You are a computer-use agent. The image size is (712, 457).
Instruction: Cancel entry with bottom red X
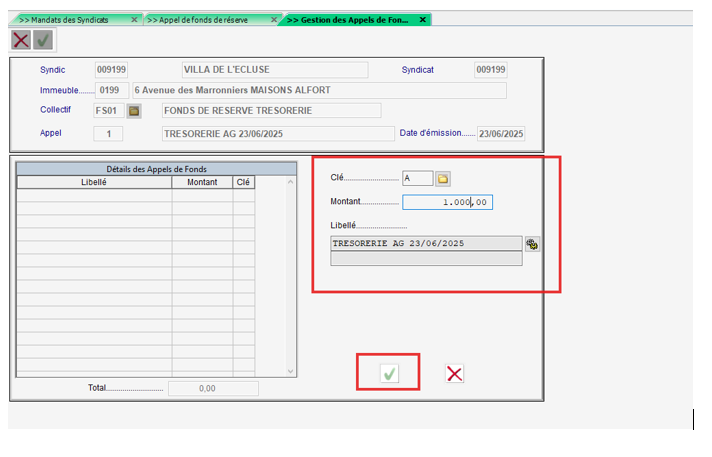(454, 373)
